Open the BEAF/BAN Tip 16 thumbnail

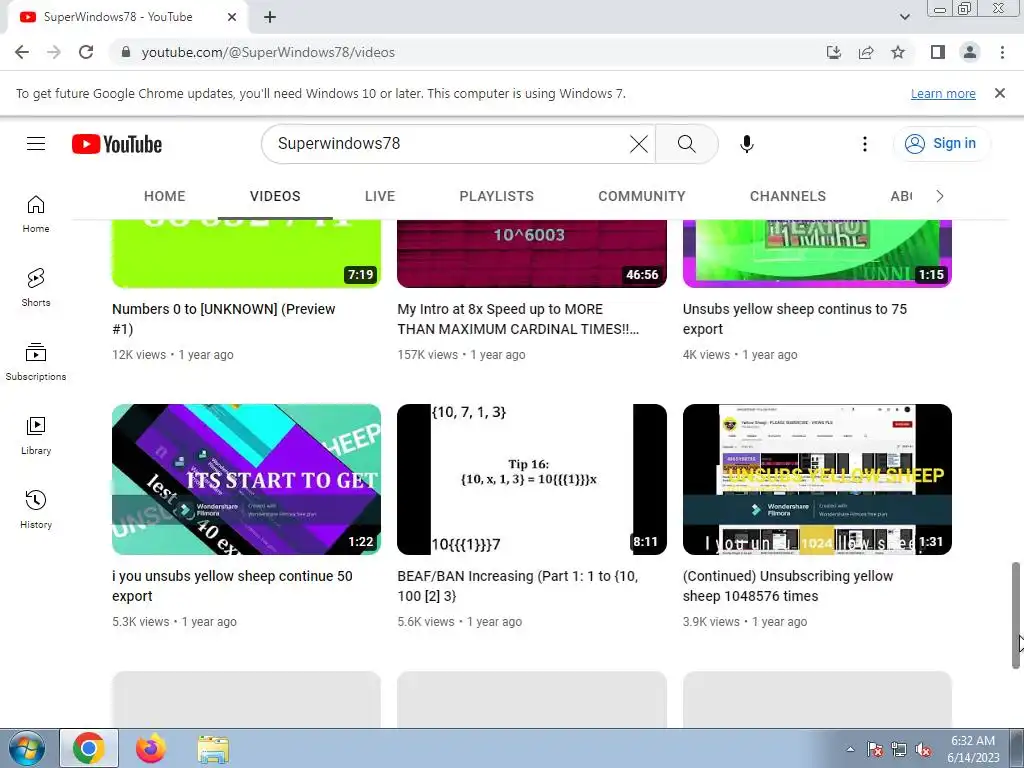(x=532, y=479)
